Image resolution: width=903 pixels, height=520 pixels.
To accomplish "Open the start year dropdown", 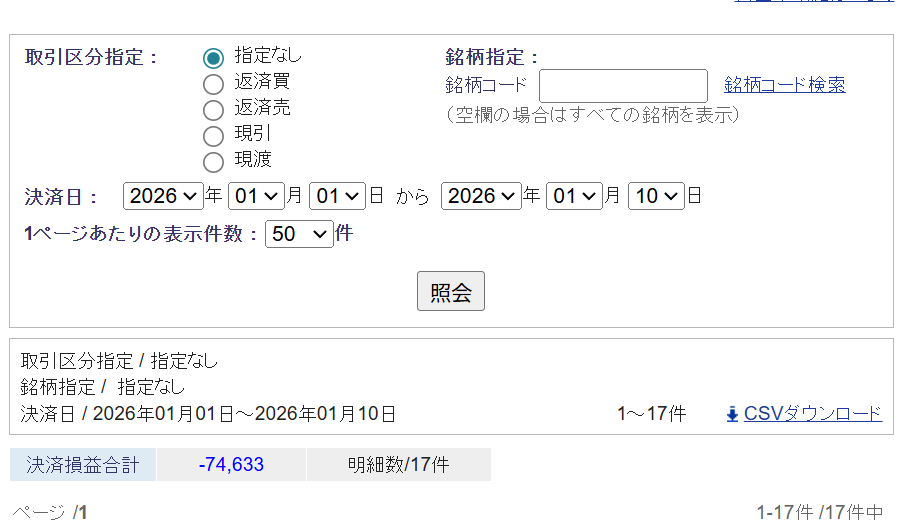I will click(x=163, y=196).
